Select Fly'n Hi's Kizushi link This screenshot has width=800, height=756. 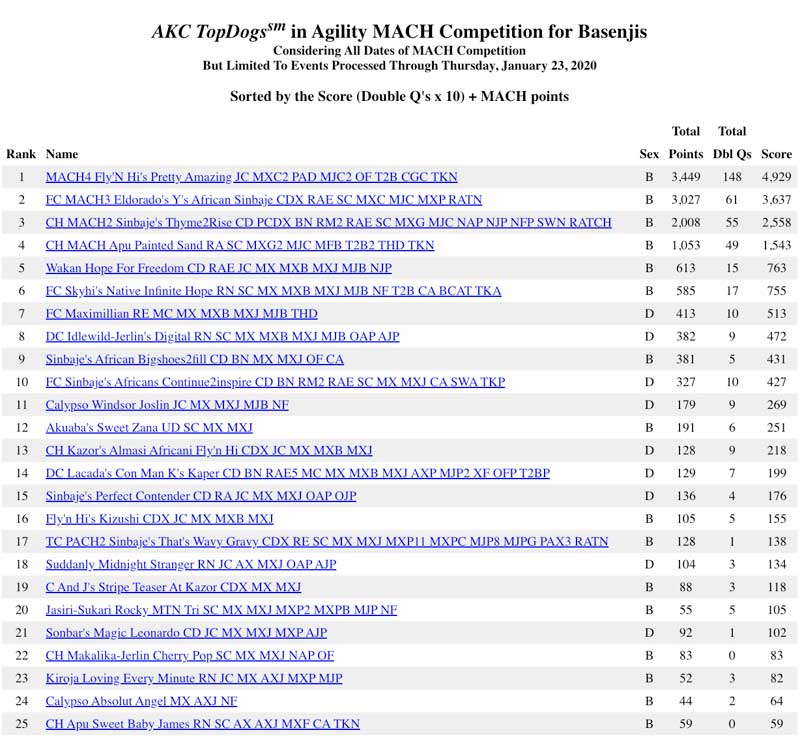pyautogui.click(x=159, y=519)
